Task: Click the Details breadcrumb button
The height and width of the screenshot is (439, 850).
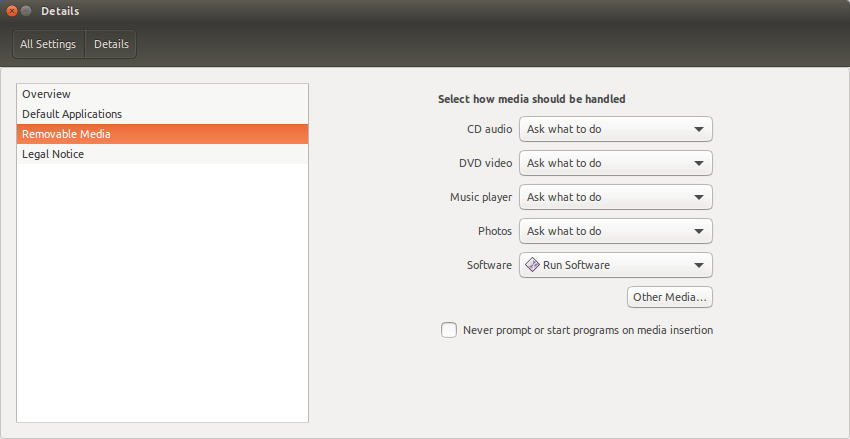Action: (111, 44)
